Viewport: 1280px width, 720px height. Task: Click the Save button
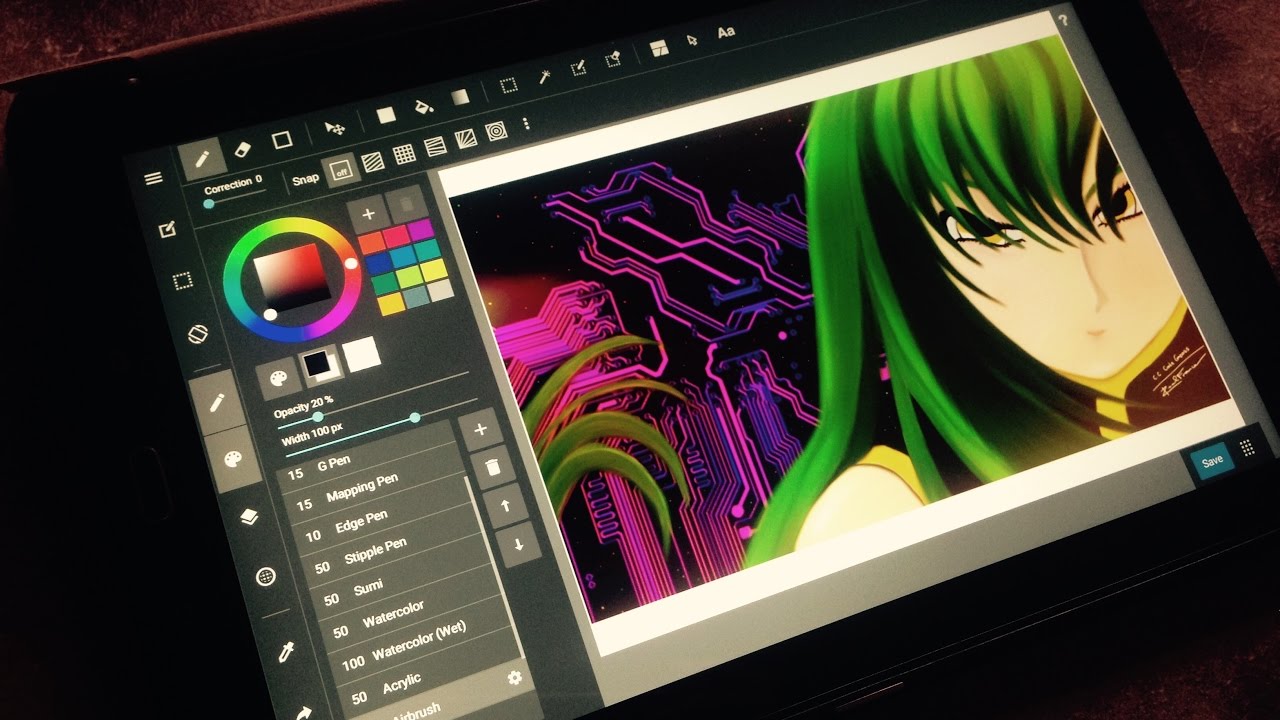[1212, 461]
